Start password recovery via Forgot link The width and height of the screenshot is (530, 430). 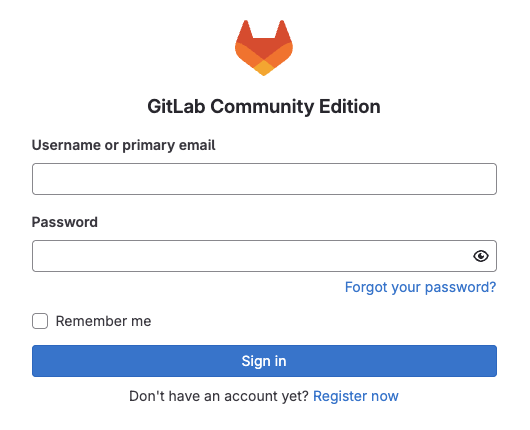point(420,287)
